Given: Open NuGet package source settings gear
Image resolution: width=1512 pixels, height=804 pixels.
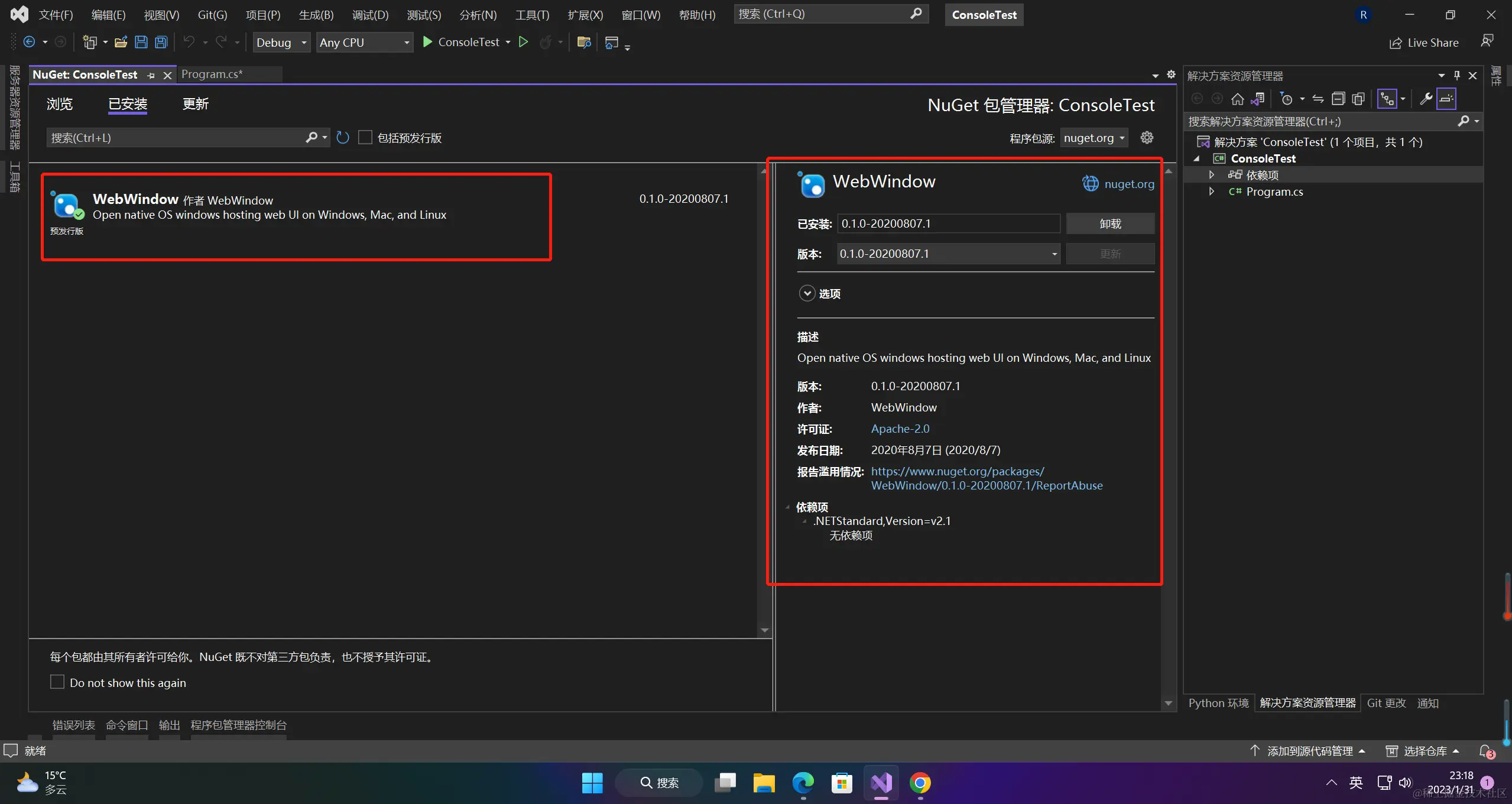Looking at the screenshot, I should [1147, 138].
